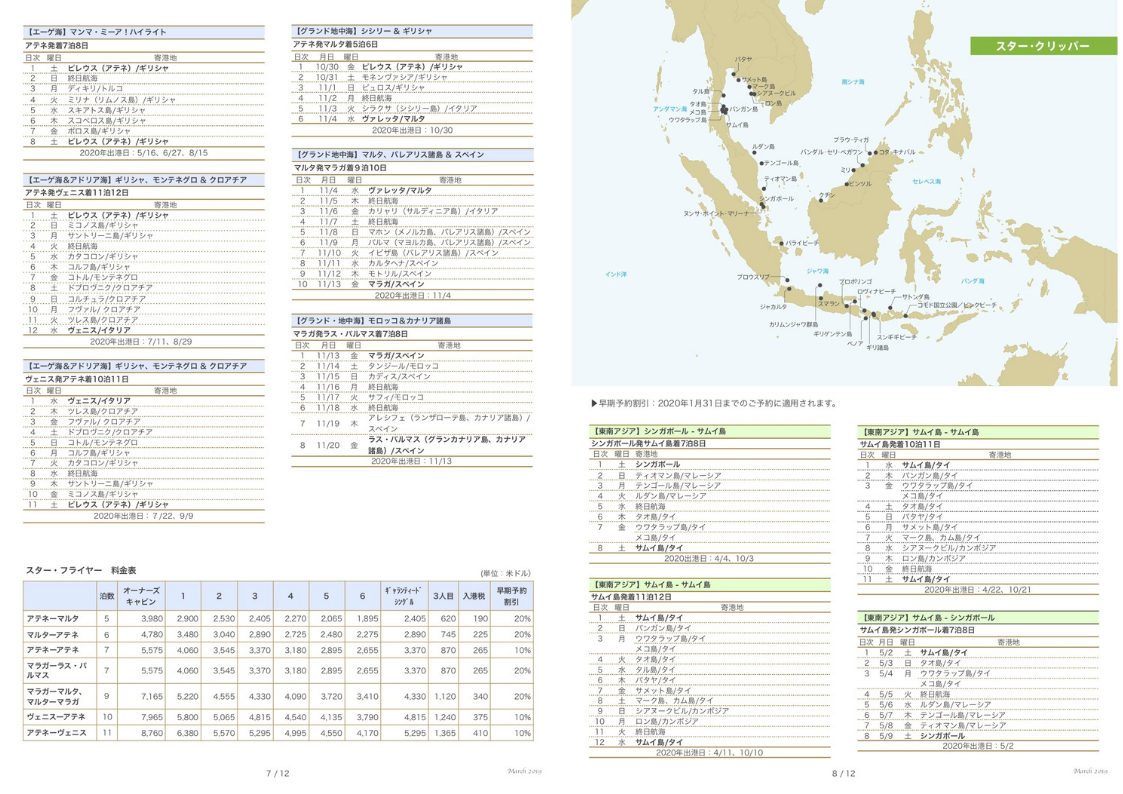Click departure dates '5/16、6/27、8/15'
Image resolution: width=1123 pixels, height=794 pixels.
click(x=174, y=152)
